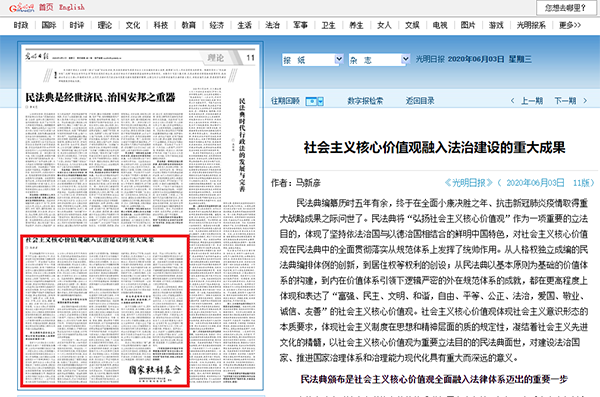The width and height of the screenshot is (600, 397).
Task: Open the 您想去哪里？ search box
Action: pos(565,8)
